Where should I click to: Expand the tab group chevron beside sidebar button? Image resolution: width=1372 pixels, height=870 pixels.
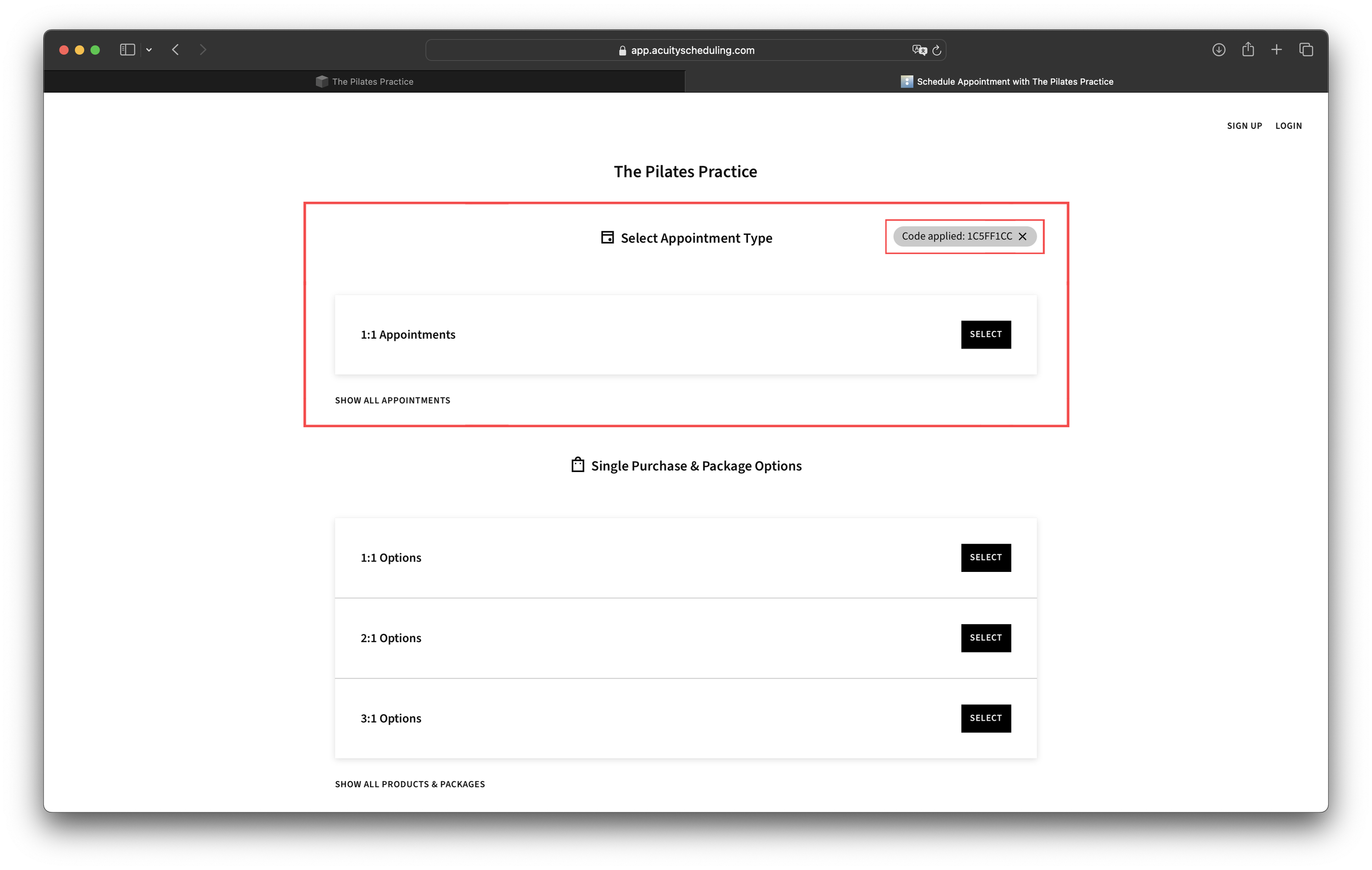coord(149,50)
